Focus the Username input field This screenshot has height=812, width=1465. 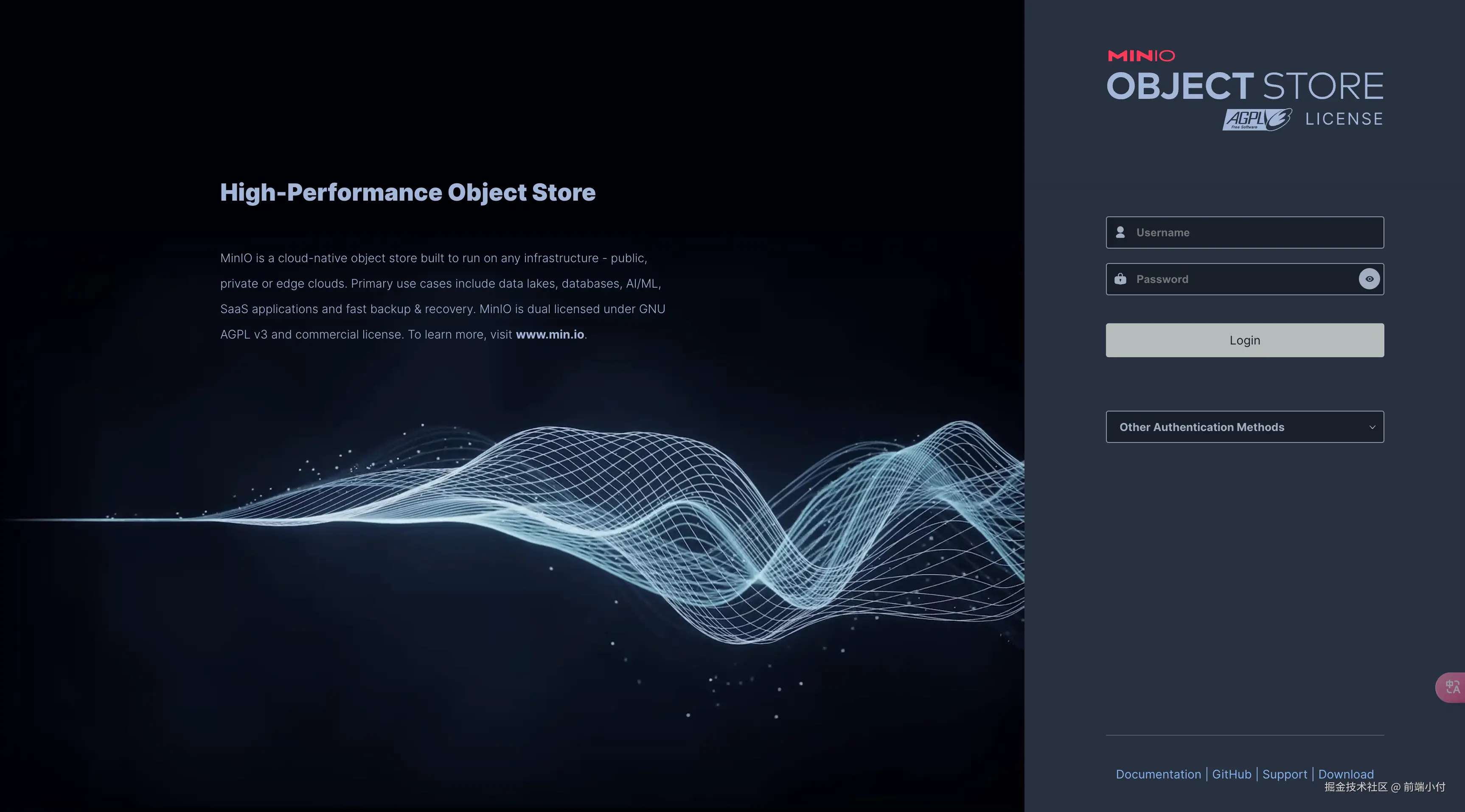click(x=1251, y=232)
